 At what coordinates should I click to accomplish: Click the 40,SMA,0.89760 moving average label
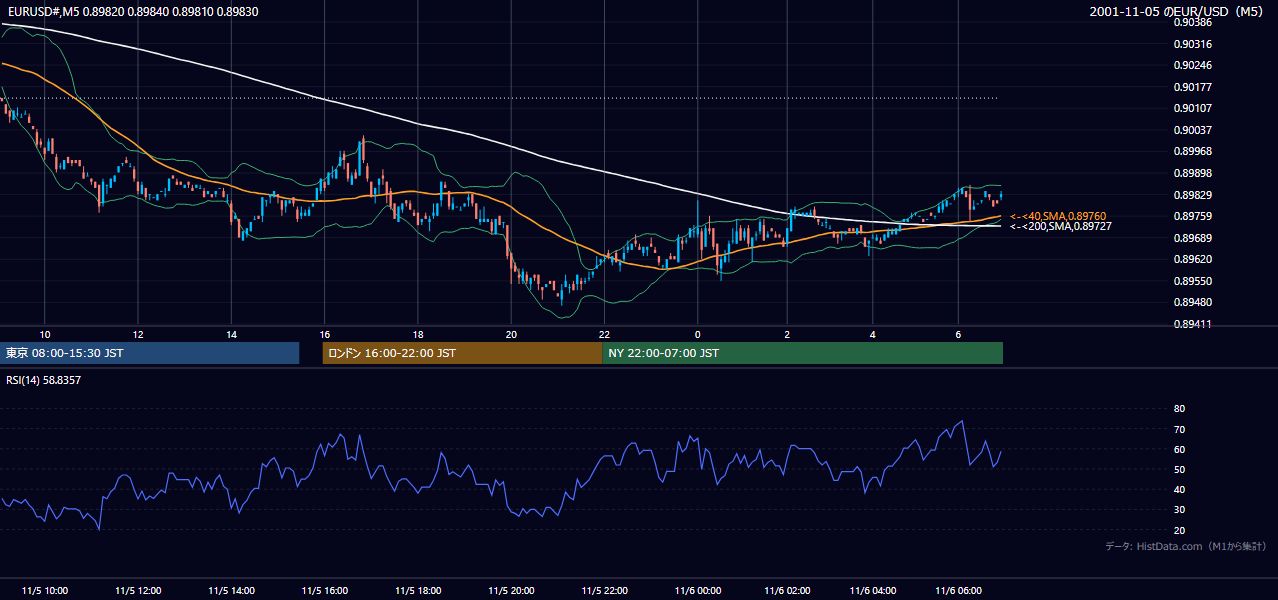[x=1058, y=216]
